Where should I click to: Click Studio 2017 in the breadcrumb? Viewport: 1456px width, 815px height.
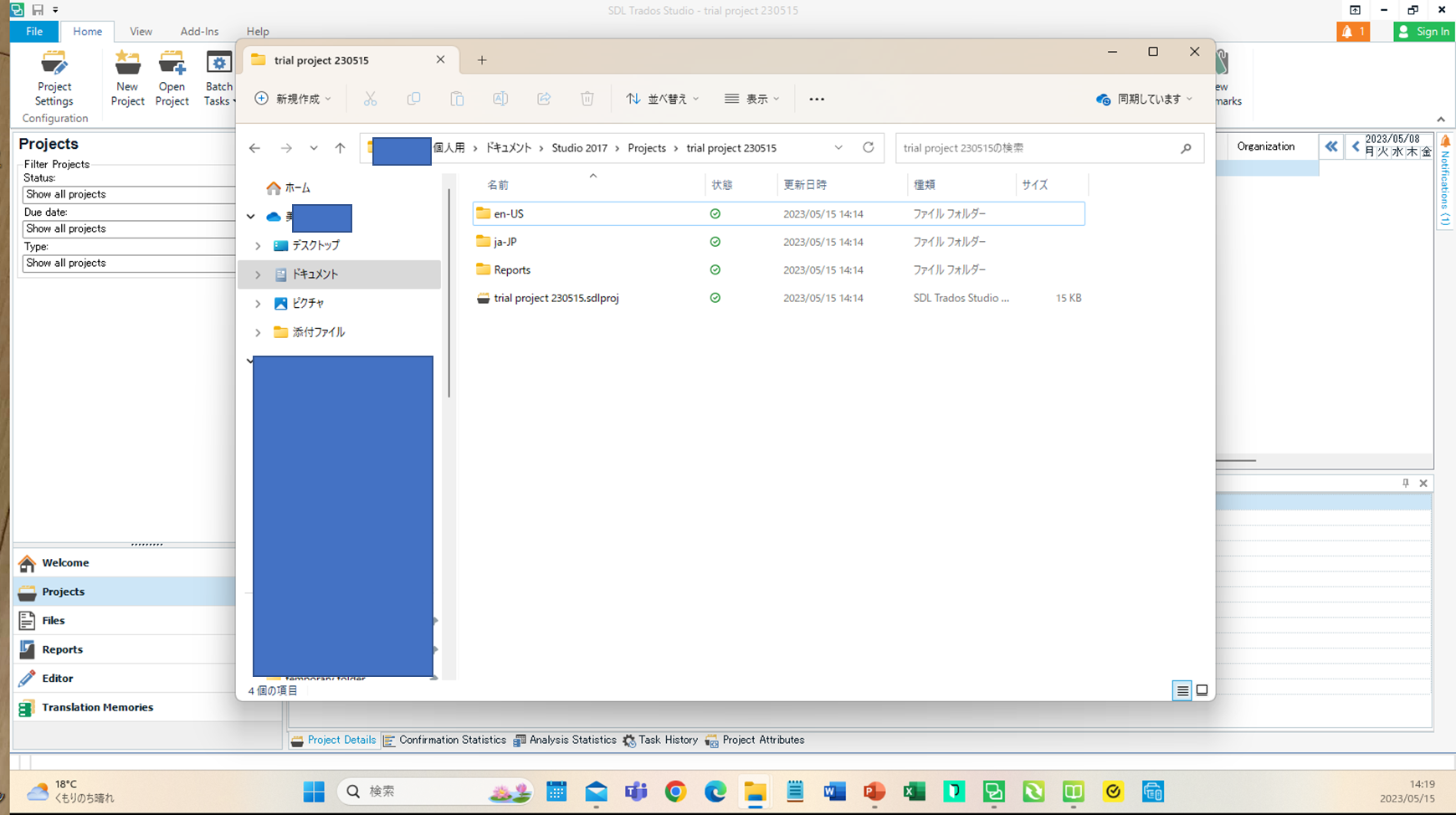[579, 148]
